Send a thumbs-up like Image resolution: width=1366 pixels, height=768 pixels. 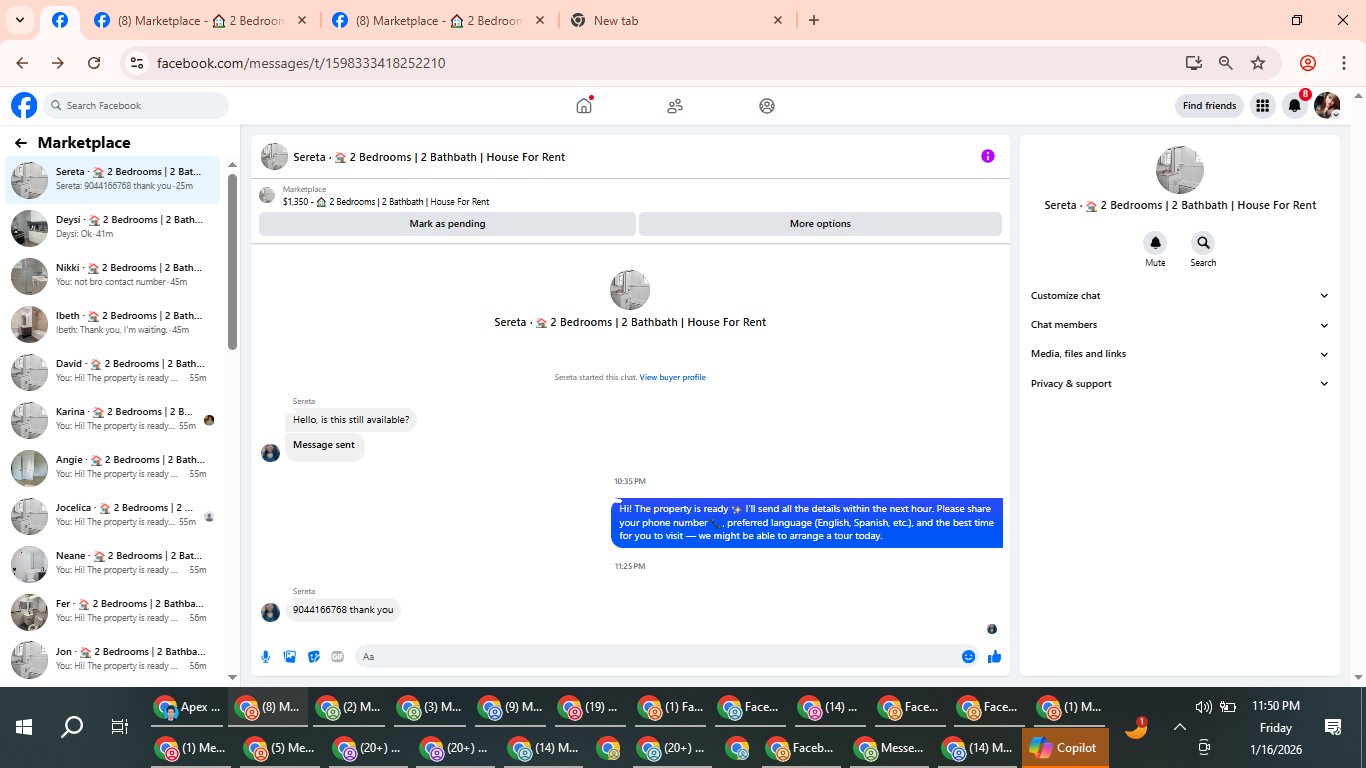994,657
